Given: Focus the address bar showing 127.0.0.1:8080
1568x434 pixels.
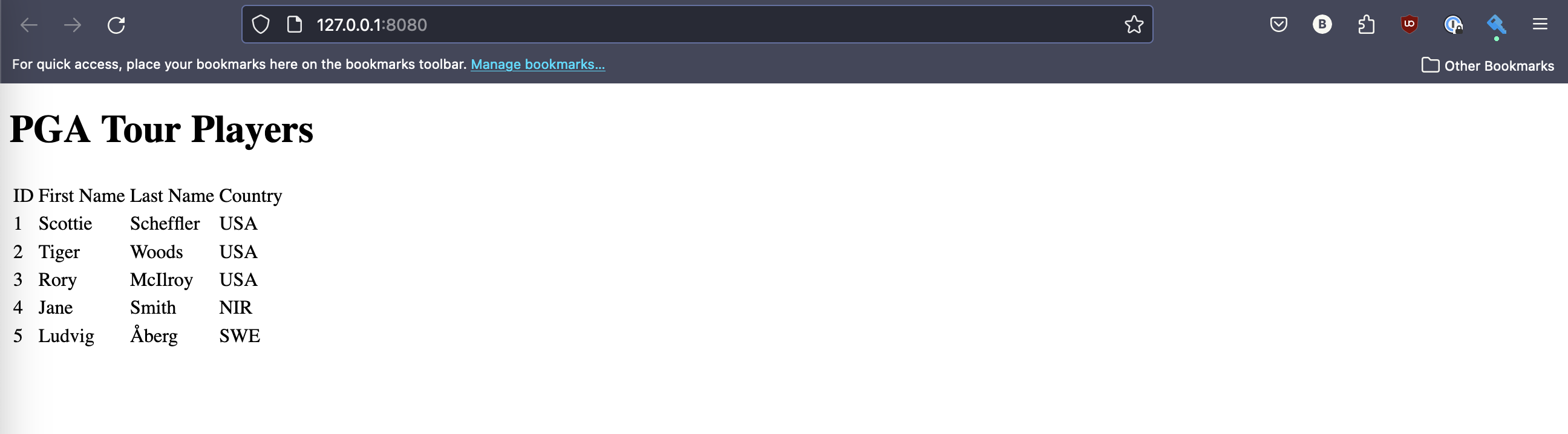Looking at the screenshot, I should point(670,25).
